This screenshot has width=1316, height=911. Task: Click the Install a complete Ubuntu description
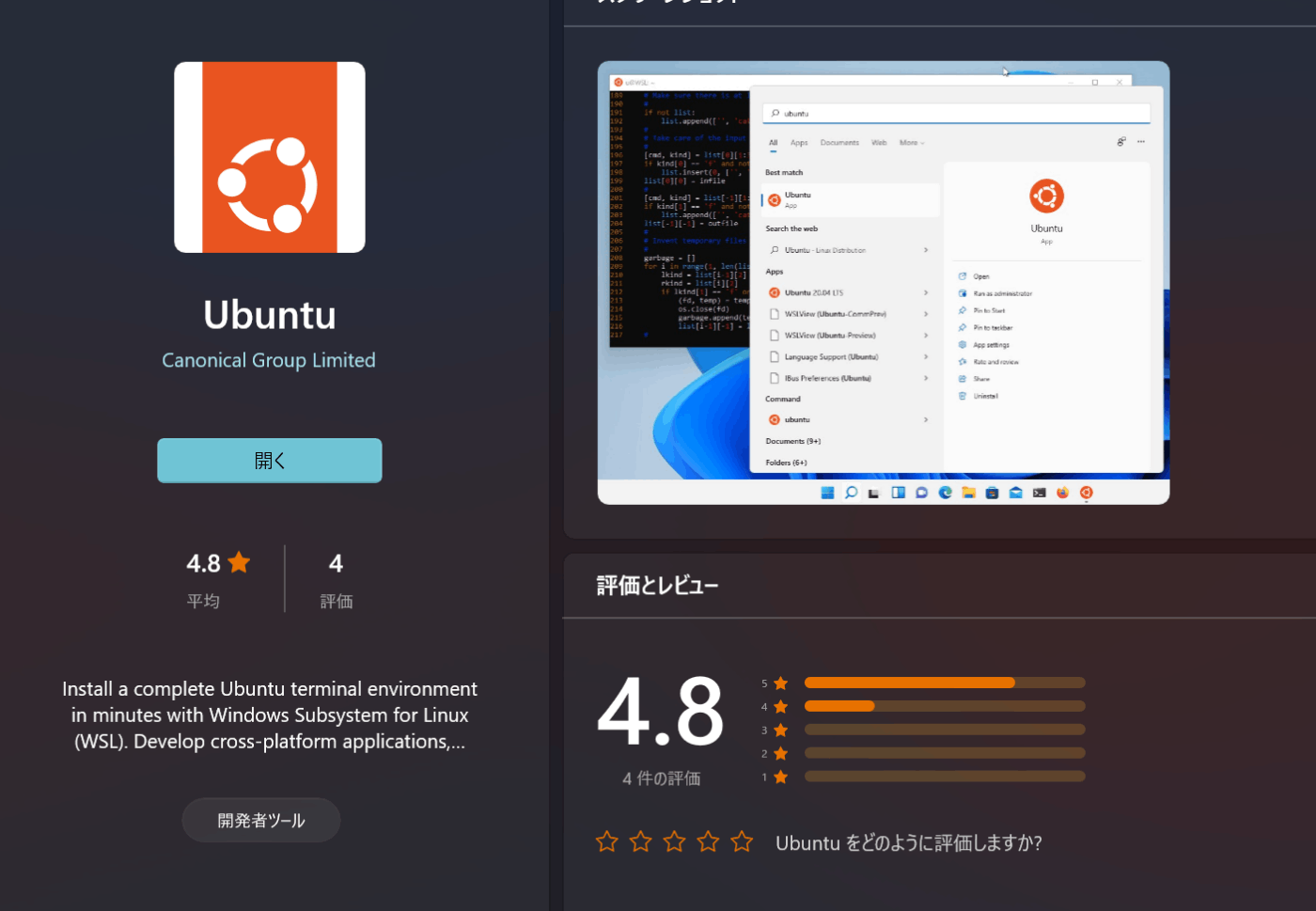click(x=270, y=715)
